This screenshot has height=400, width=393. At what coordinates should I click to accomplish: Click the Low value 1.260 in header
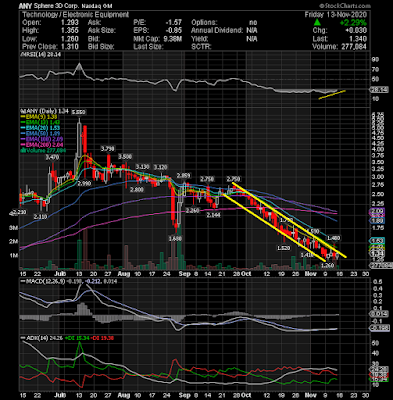coord(69,39)
